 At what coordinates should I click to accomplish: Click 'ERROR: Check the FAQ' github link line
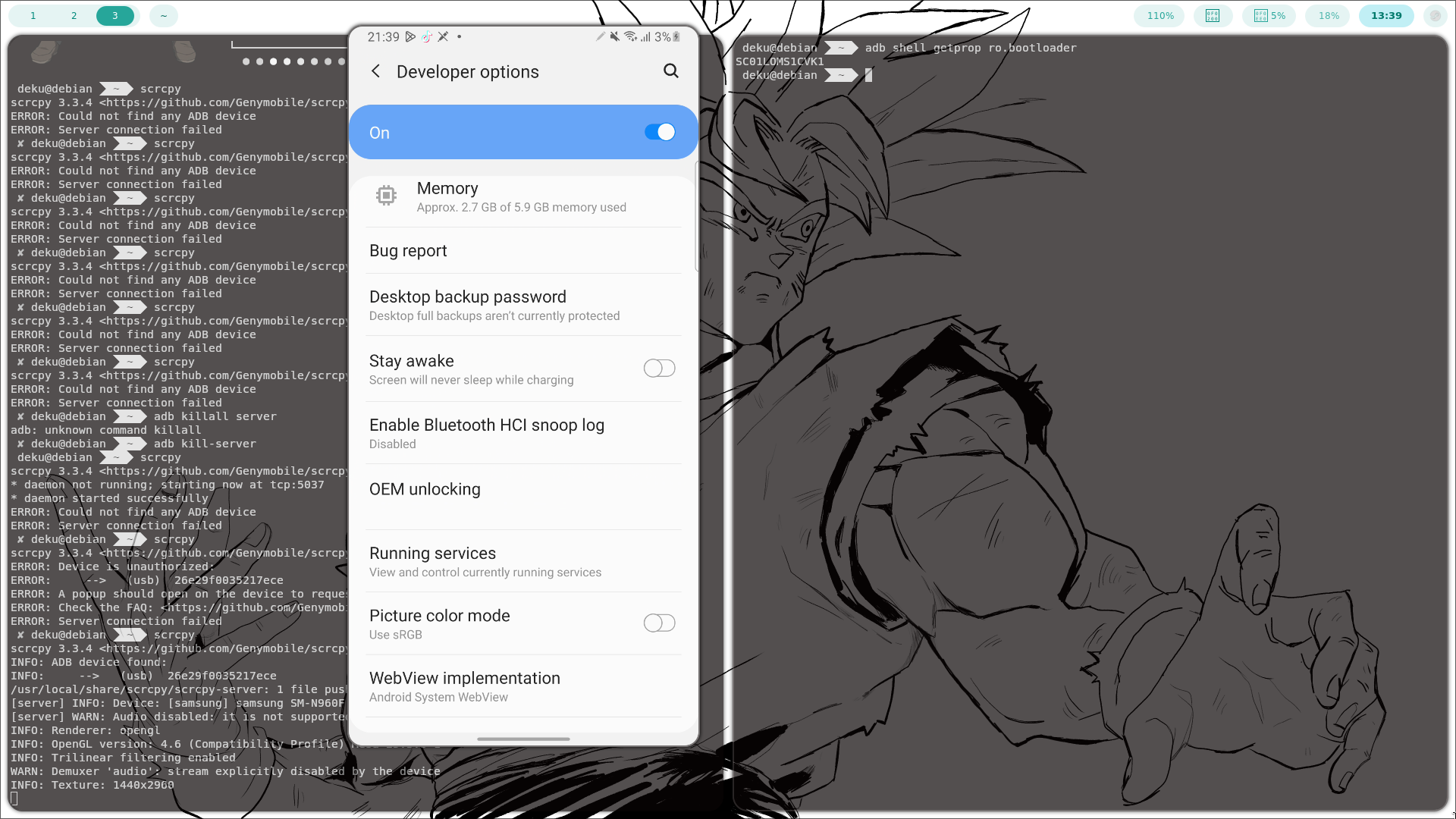click(178, 607)
